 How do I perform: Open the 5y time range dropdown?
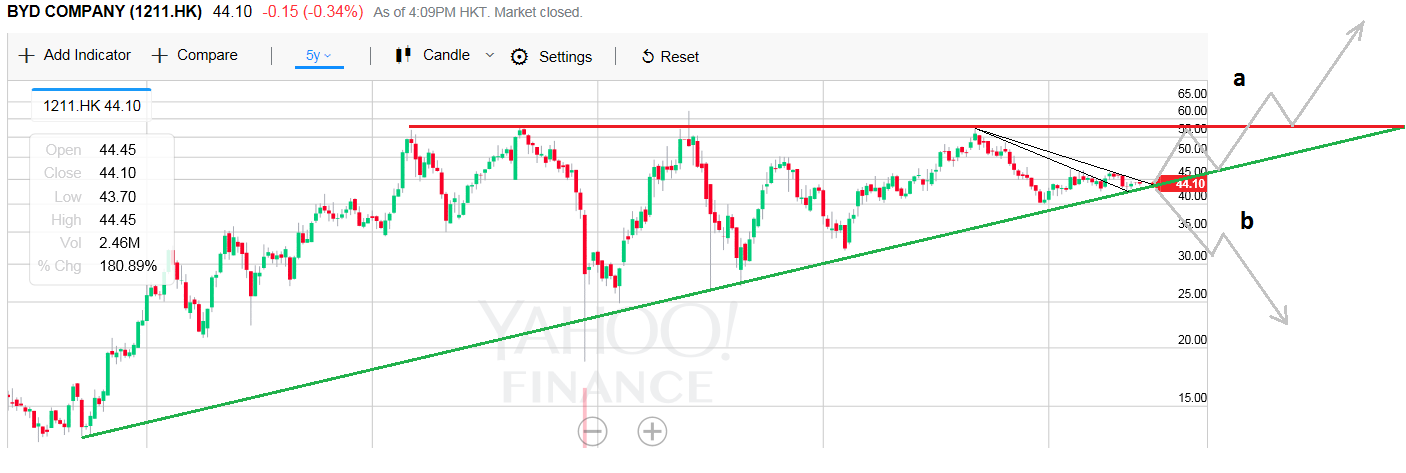tap(318, 56)
